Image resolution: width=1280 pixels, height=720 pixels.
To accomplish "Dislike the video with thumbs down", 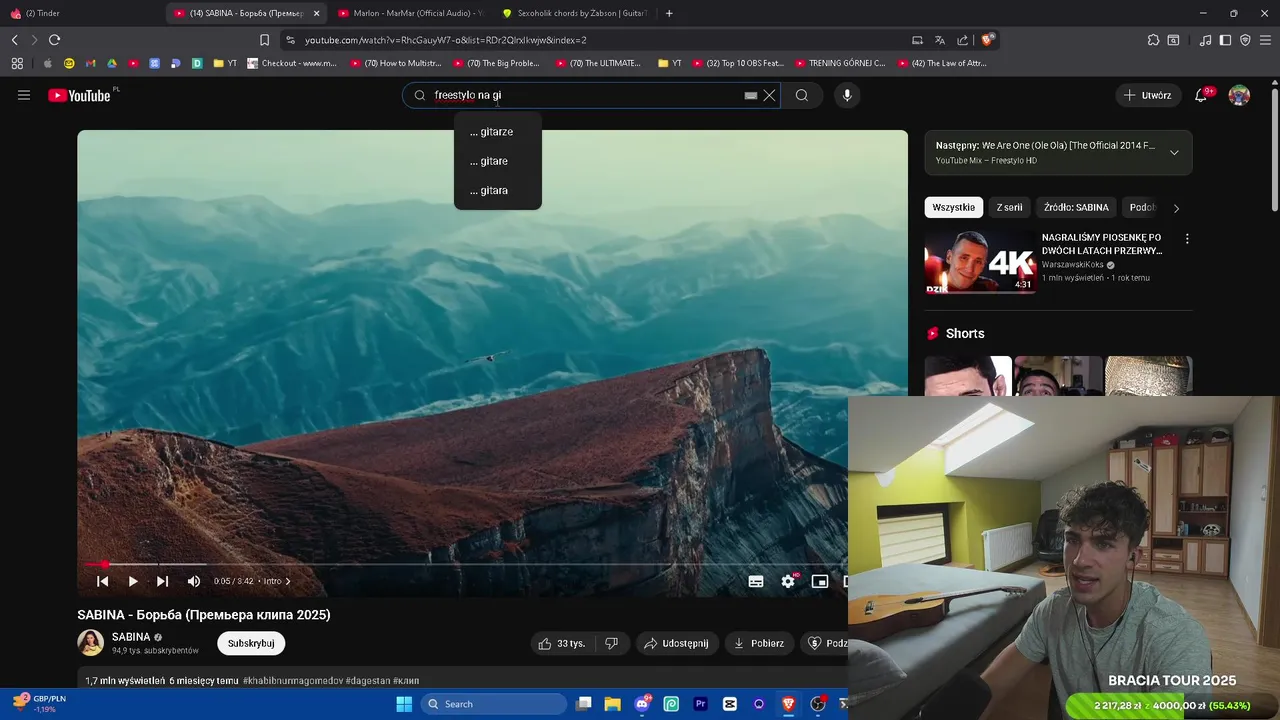I will [612, 643].
